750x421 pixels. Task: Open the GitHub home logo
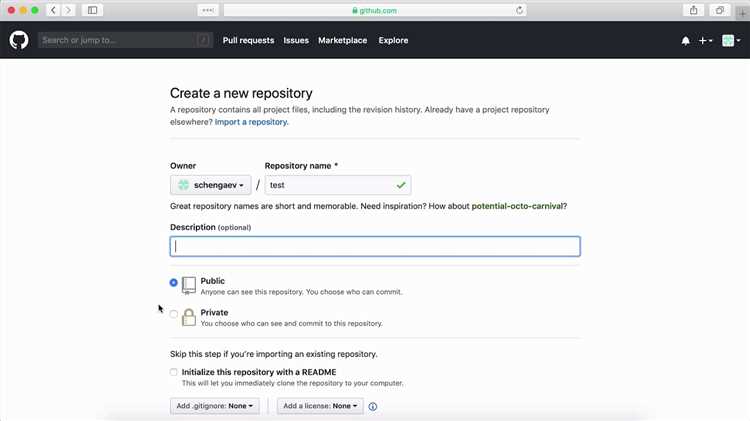pyautogui.click(x=19, y=40)
